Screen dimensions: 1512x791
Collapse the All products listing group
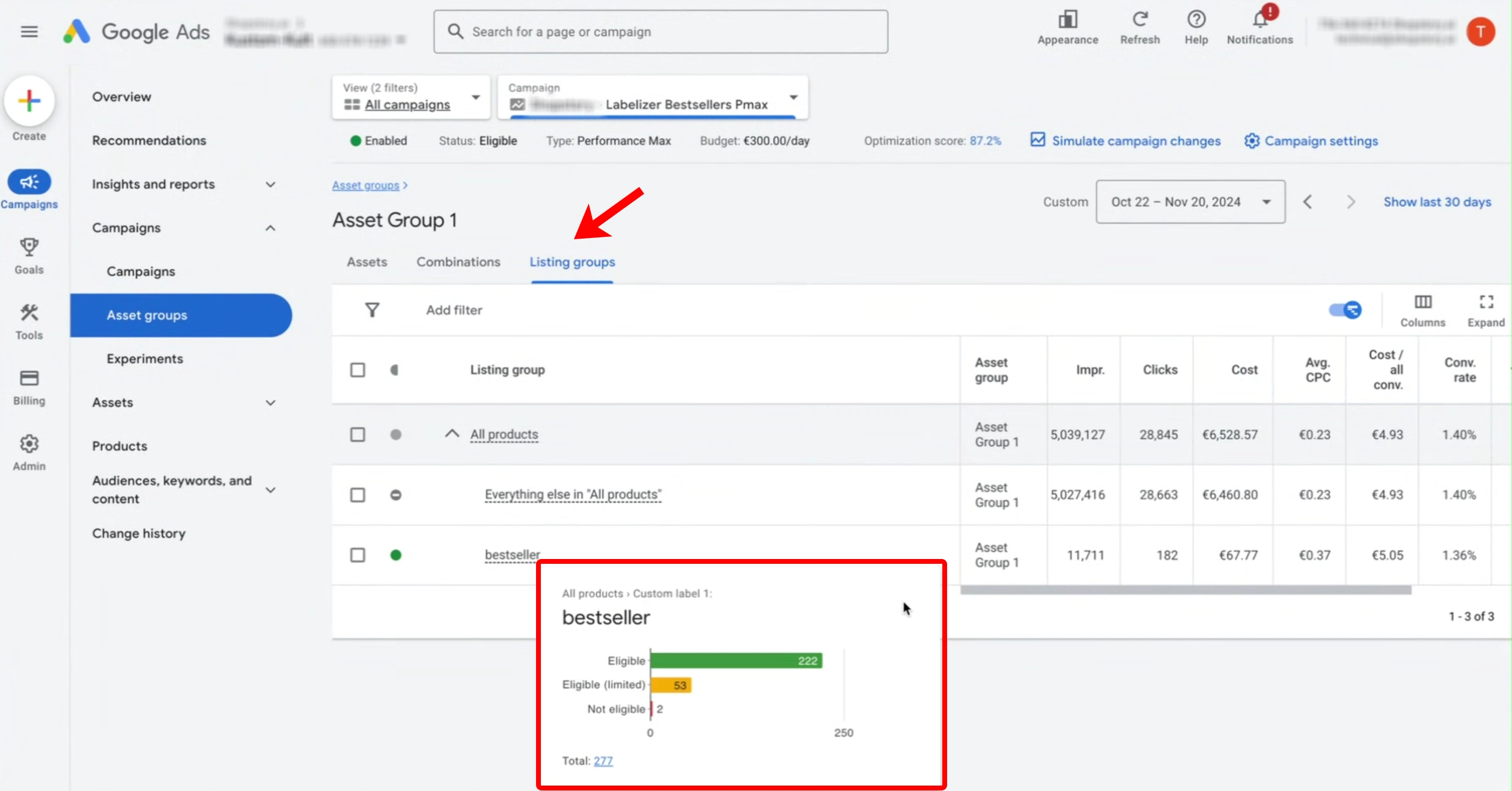(x=451, y=434)
